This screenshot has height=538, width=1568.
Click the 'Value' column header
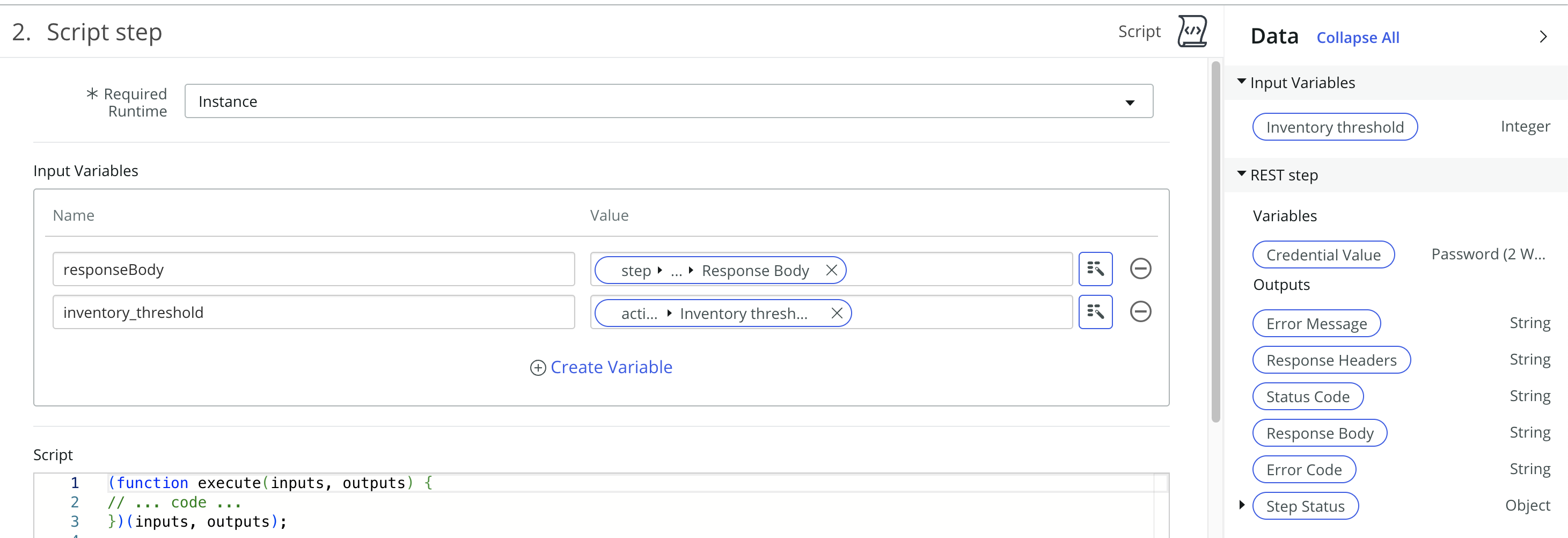[609, 215]
